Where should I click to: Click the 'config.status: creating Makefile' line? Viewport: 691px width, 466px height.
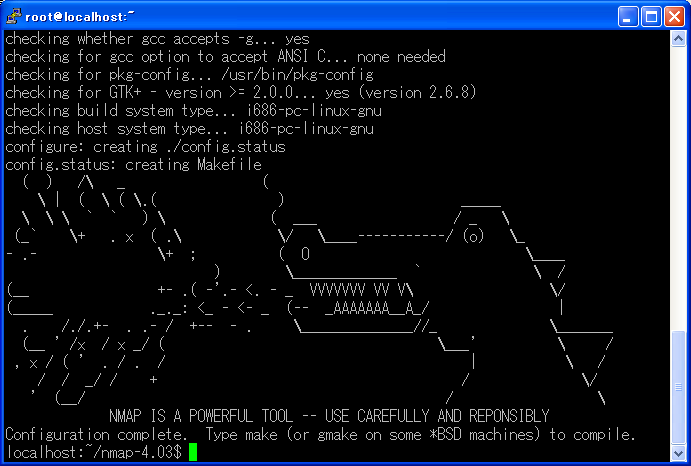click(x=134, y=164)
